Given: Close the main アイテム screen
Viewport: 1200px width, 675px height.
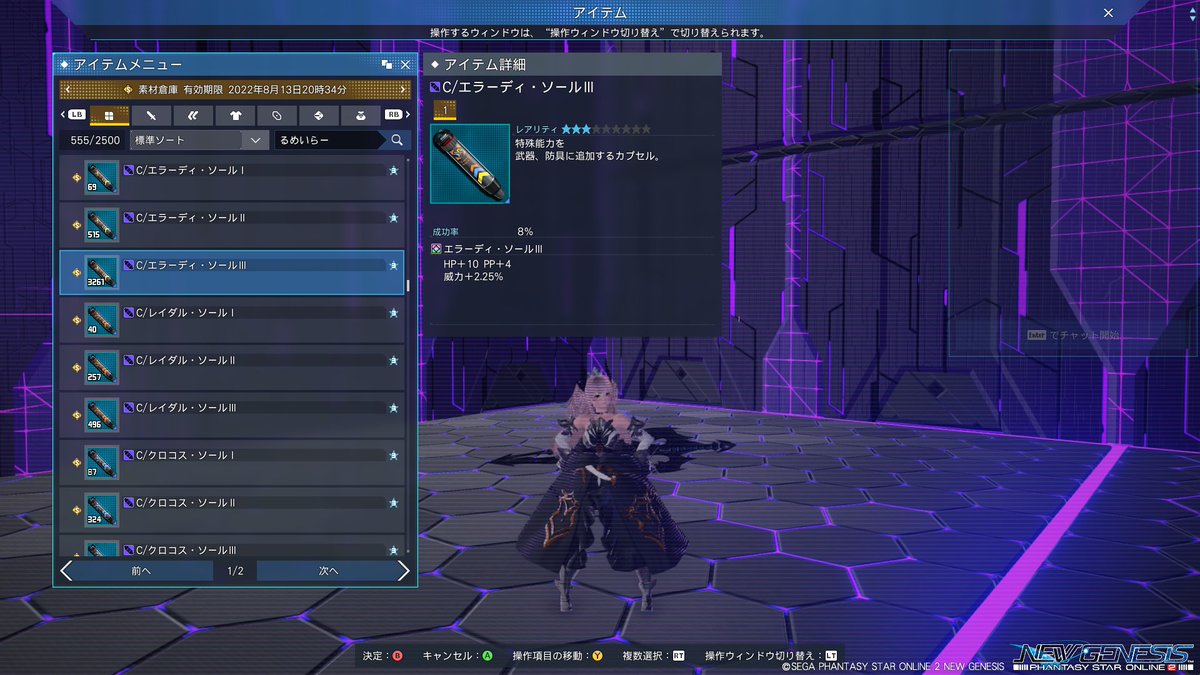Looking at the screenshot, I should (x=1108, y=13).
